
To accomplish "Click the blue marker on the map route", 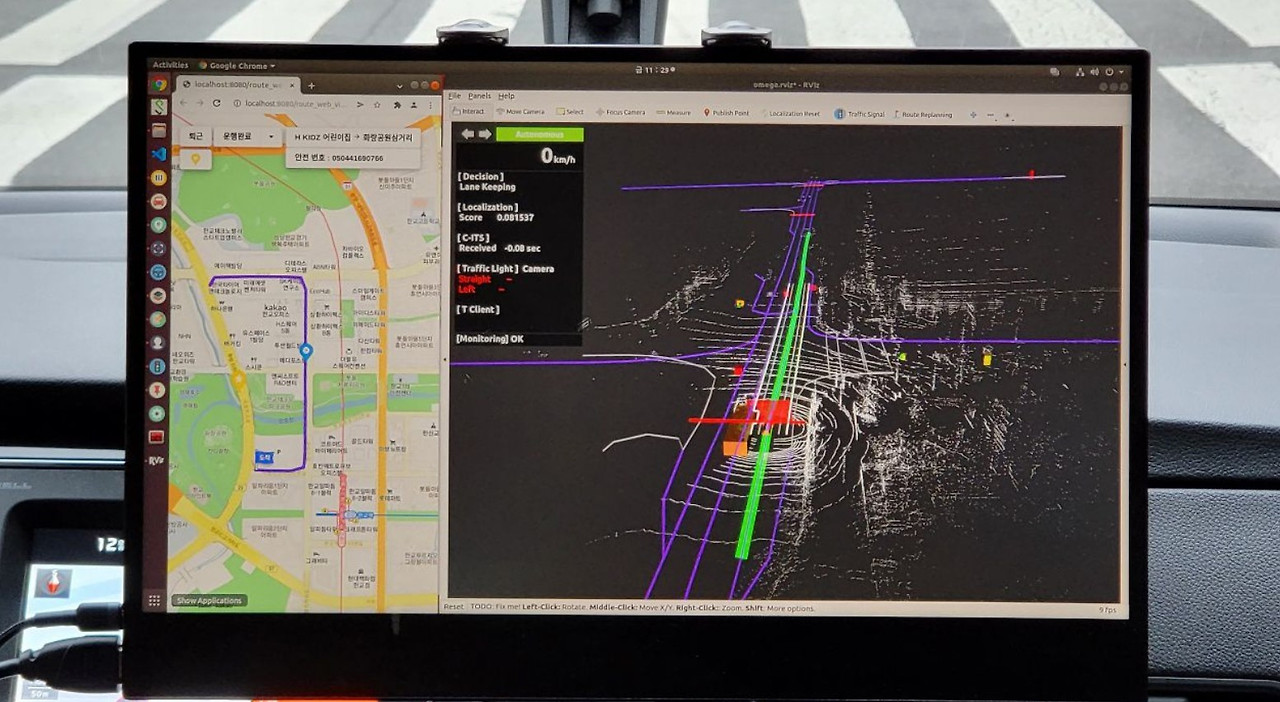I will (306, 352).
